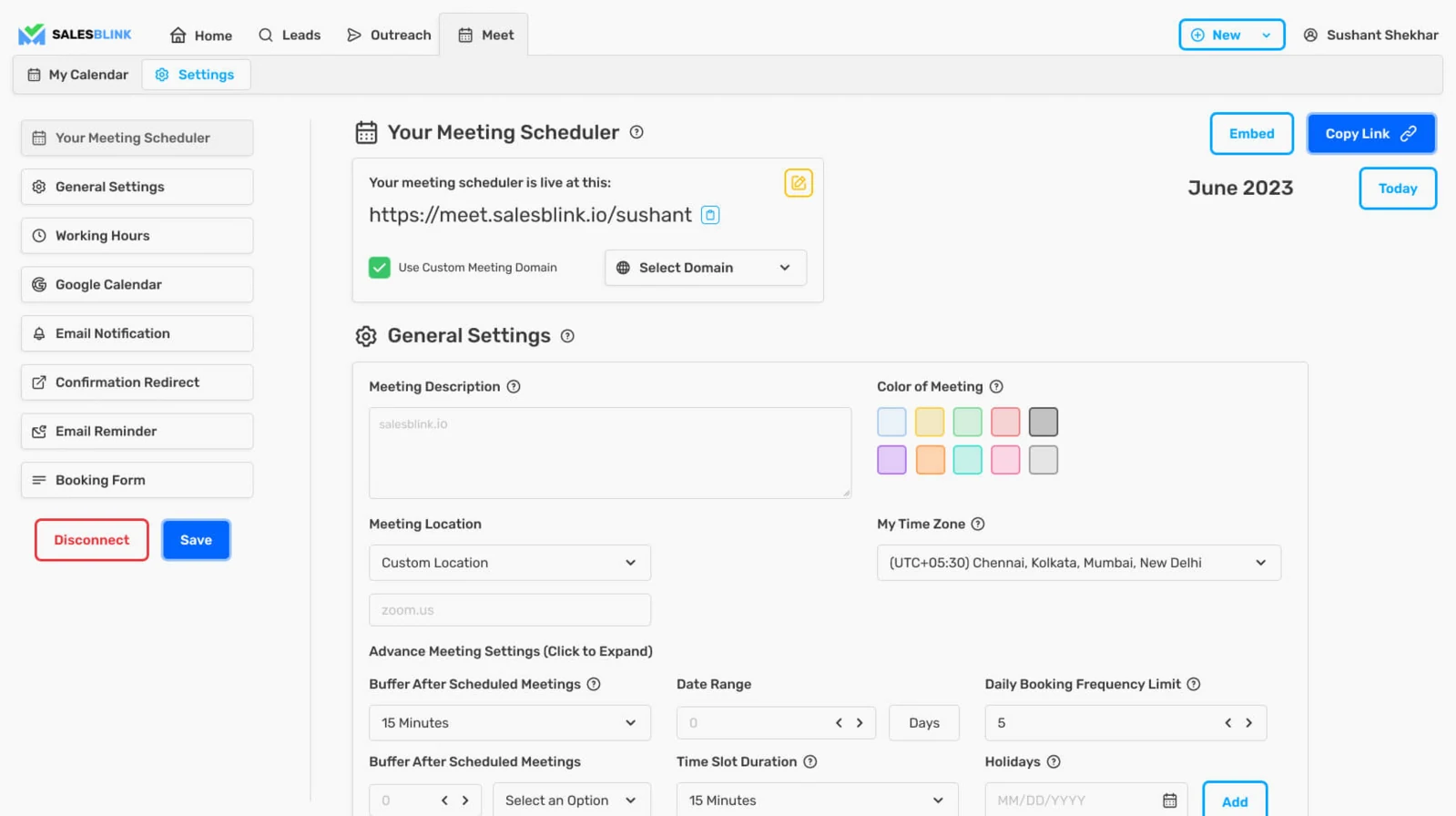Viewport: 1456px width, 816px height.
Task: Click the edit scheduler URL pencil icon
Action: pyautogui.click(x=799, y=183)
